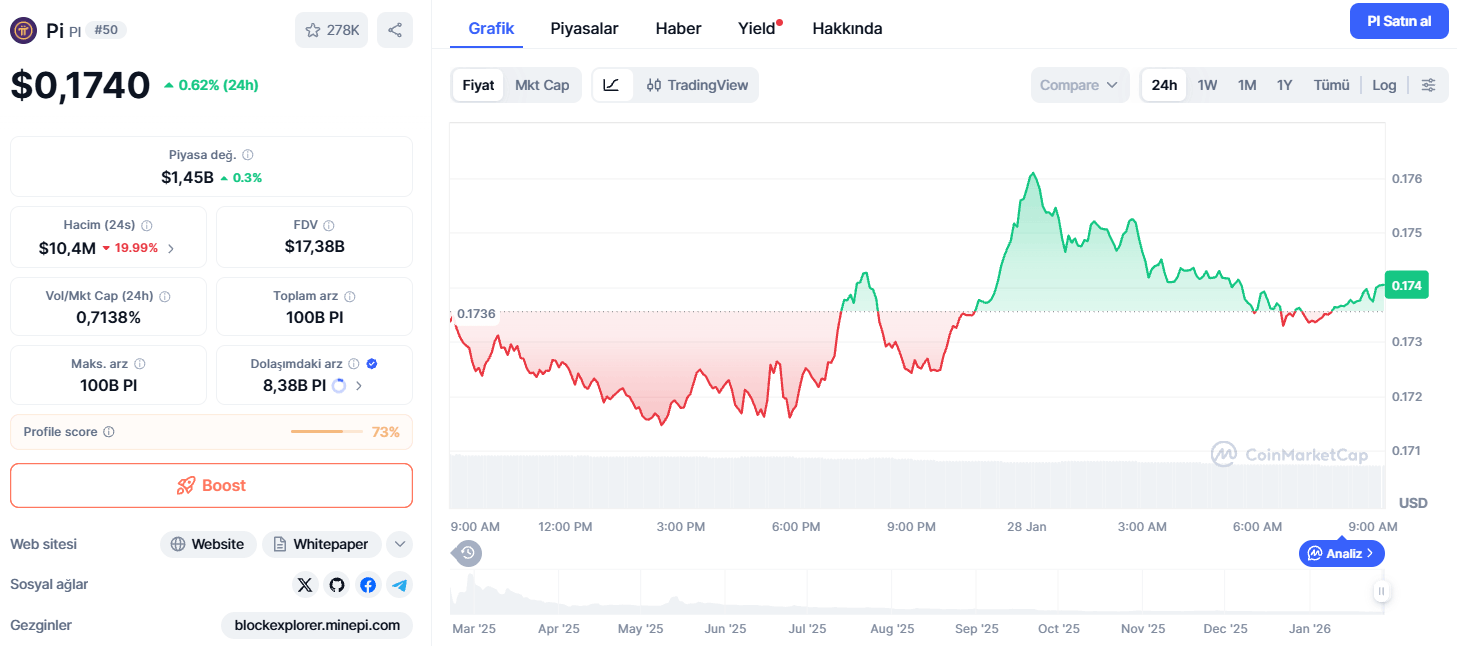
Task: Add Pi to watchlist via star button
Action: [x=331, y=30]
